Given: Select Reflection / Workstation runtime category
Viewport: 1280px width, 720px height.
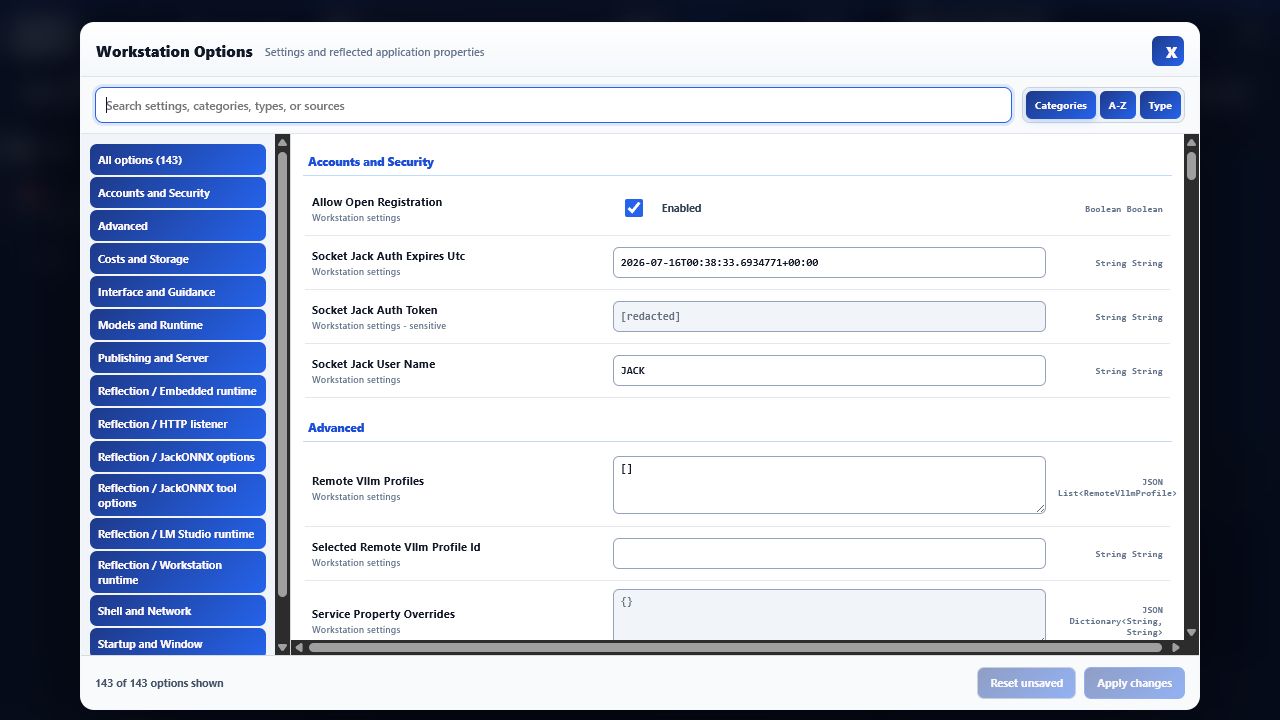Looking at the screenshot, I should pyautogui.click(x=178, y=572).
